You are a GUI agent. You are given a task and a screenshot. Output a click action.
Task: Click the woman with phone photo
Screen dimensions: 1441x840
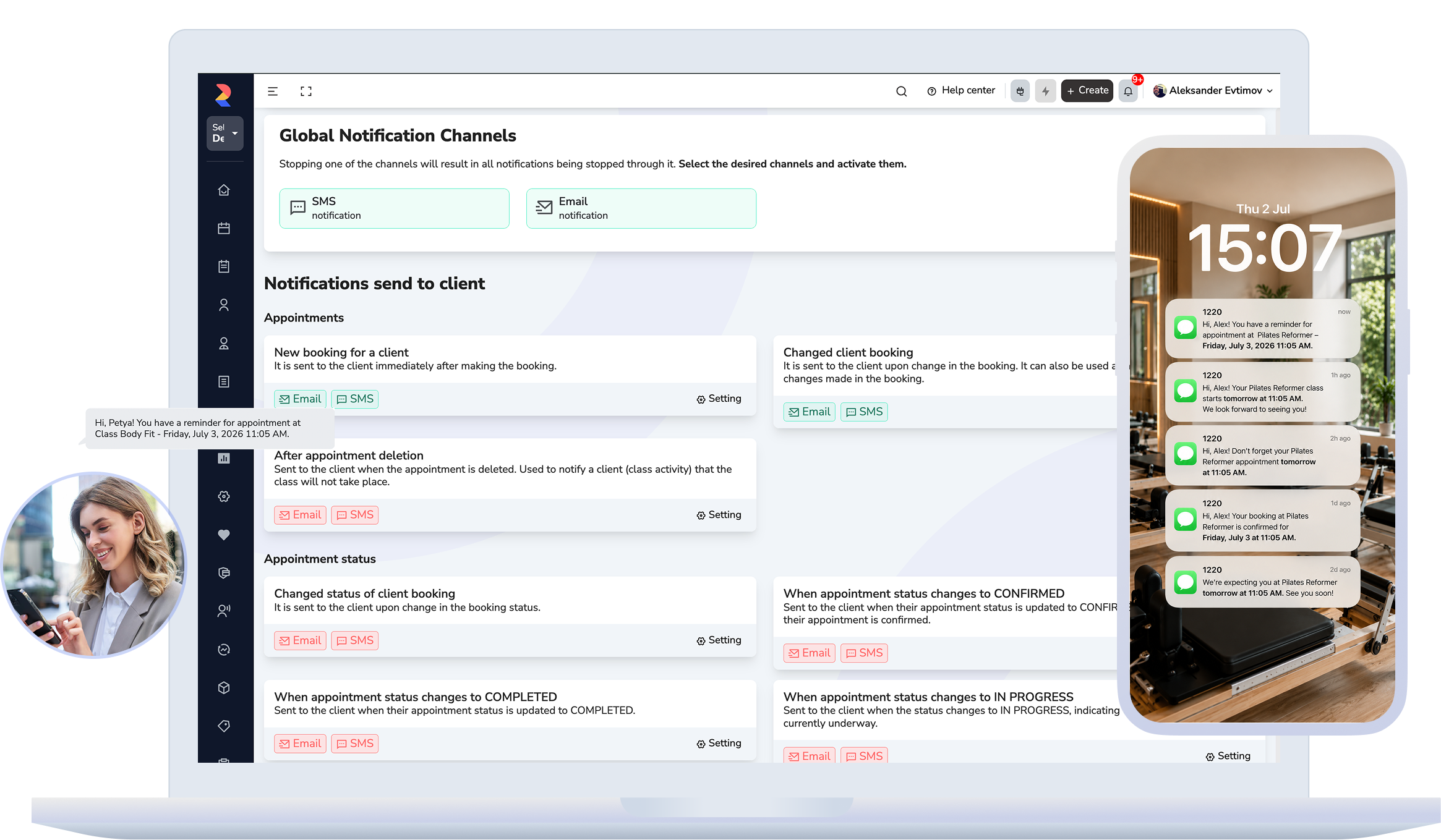tap(94, 565)
